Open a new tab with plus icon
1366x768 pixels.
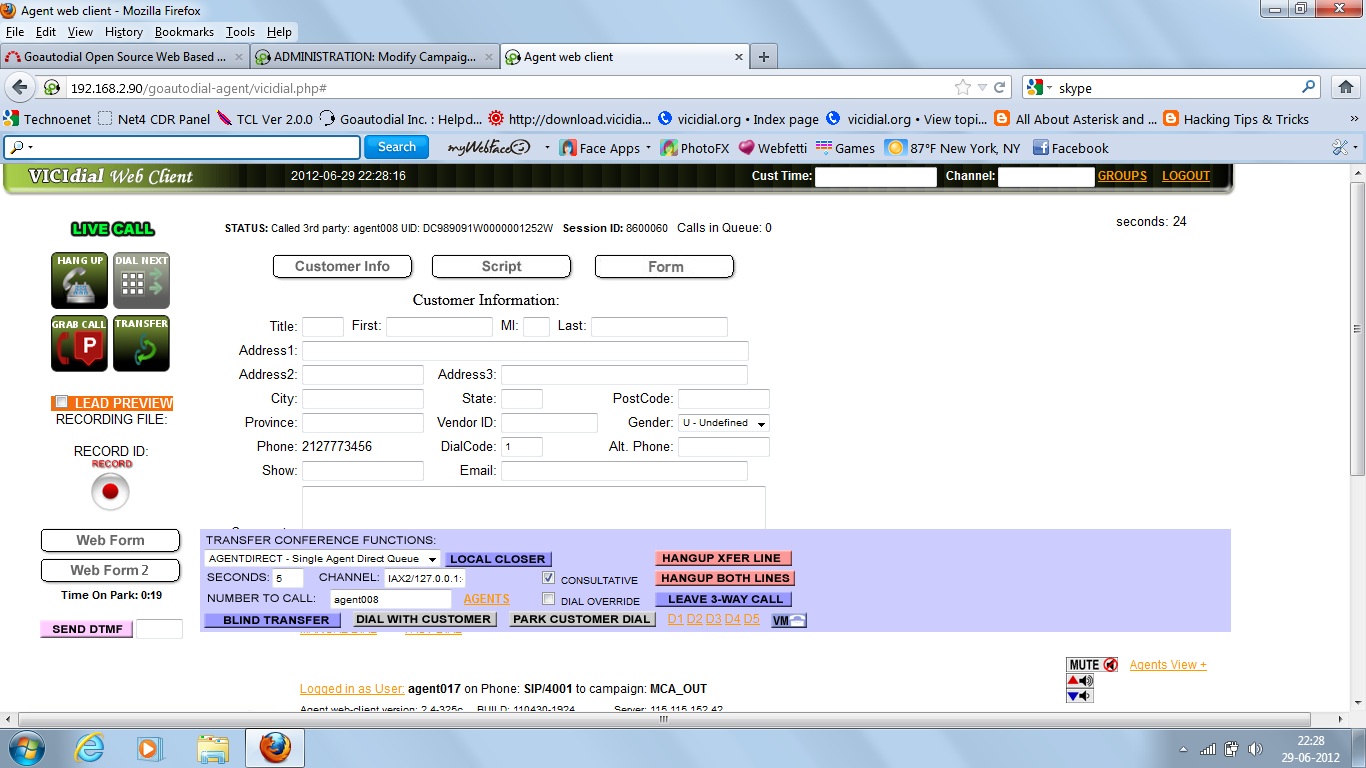[764, 57]
